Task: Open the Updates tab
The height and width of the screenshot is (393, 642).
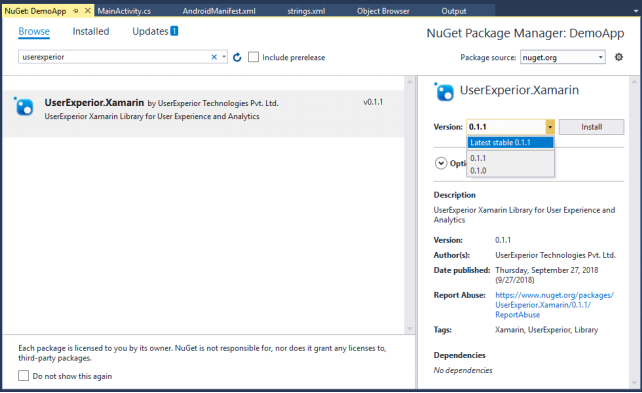Action: pyautogui.click(x=150, y=32)
